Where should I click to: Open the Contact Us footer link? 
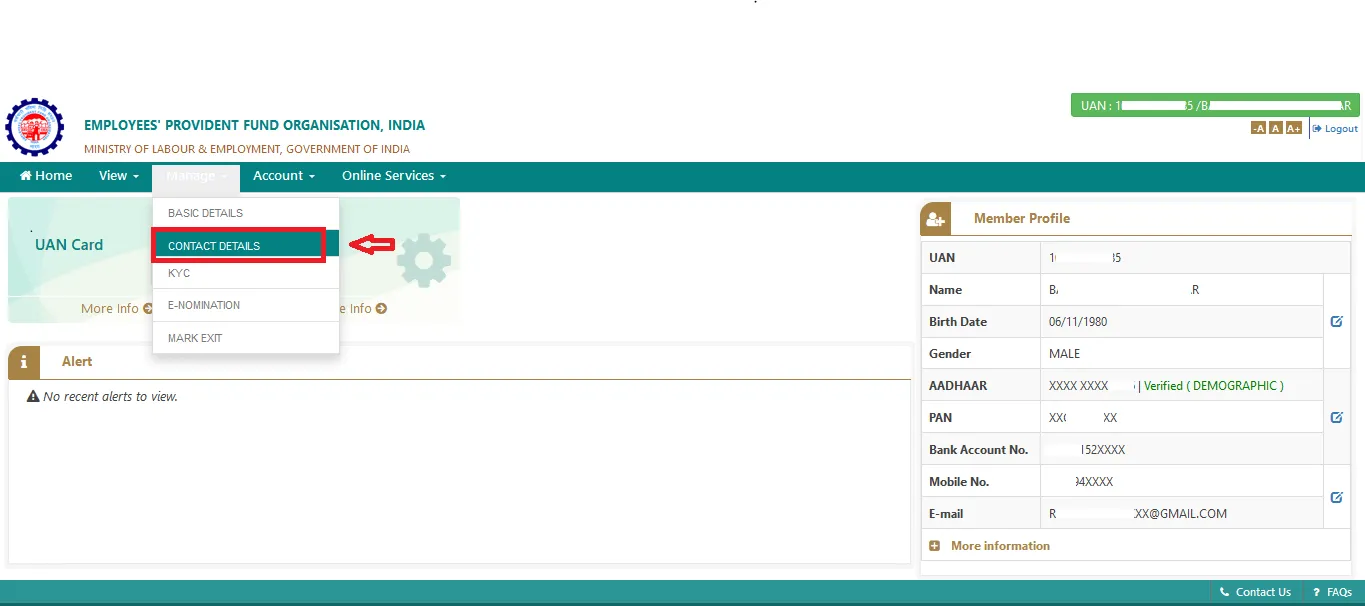1256,592
